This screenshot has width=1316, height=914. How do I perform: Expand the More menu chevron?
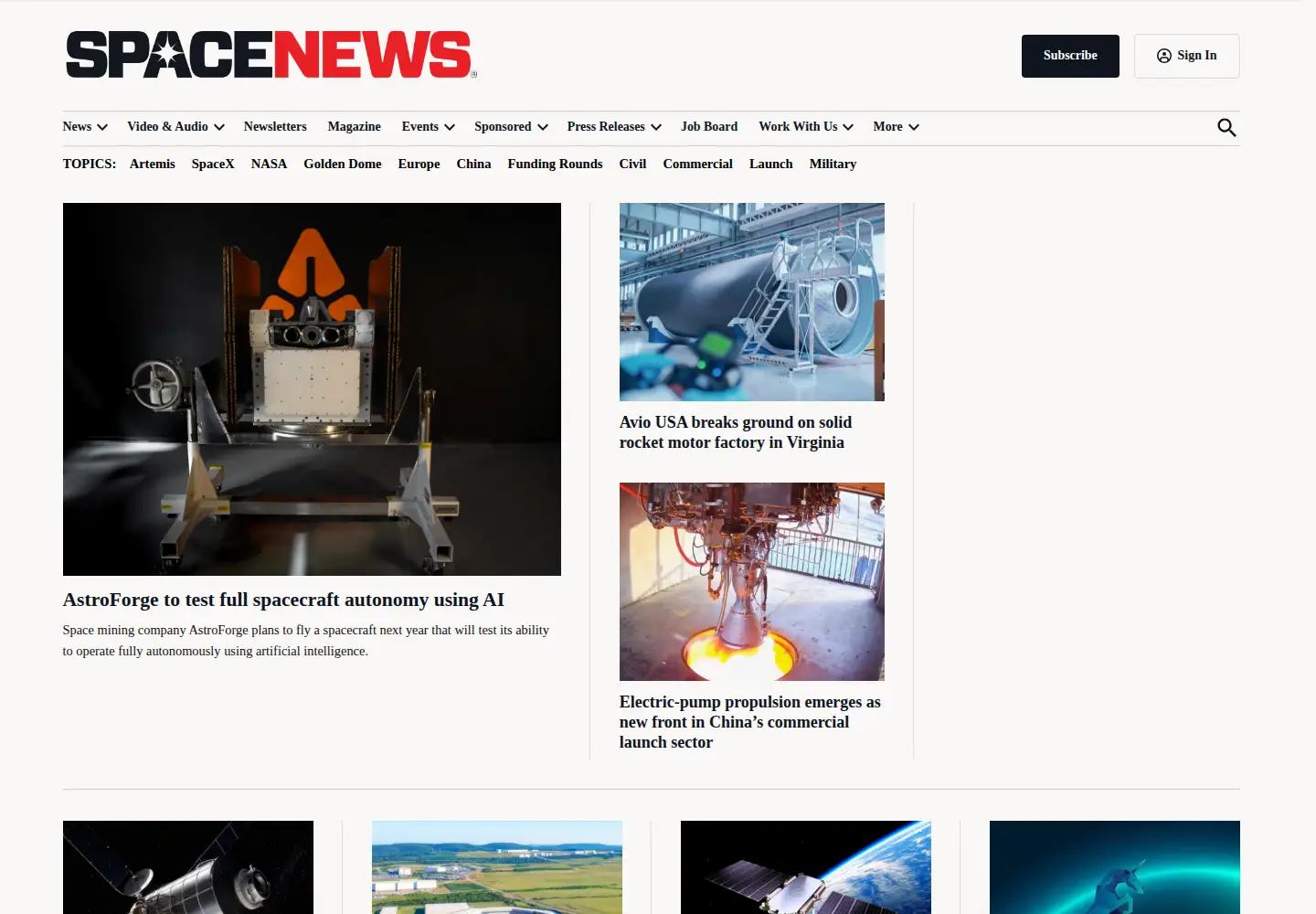click(914, 127)
